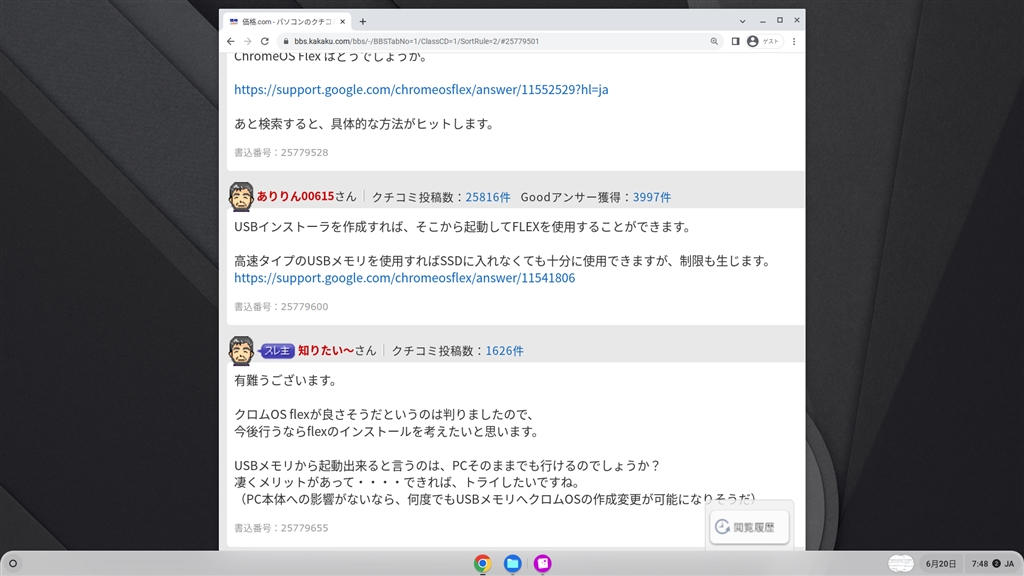Expand the tab search dropdown arrow
The width and height of the screenshot is (1024, 576).
743,21
